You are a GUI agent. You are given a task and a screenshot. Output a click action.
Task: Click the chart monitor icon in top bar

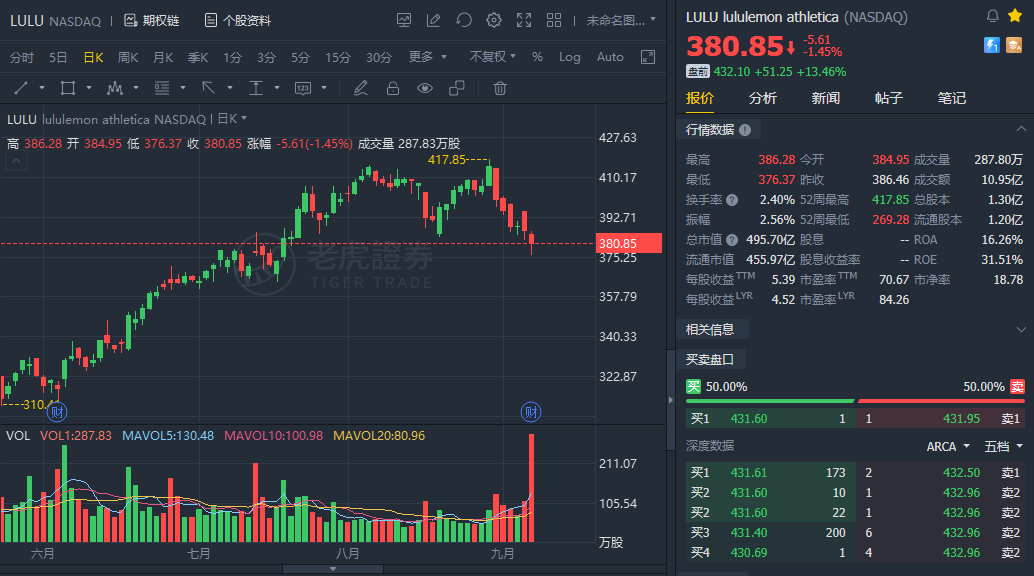404,20
